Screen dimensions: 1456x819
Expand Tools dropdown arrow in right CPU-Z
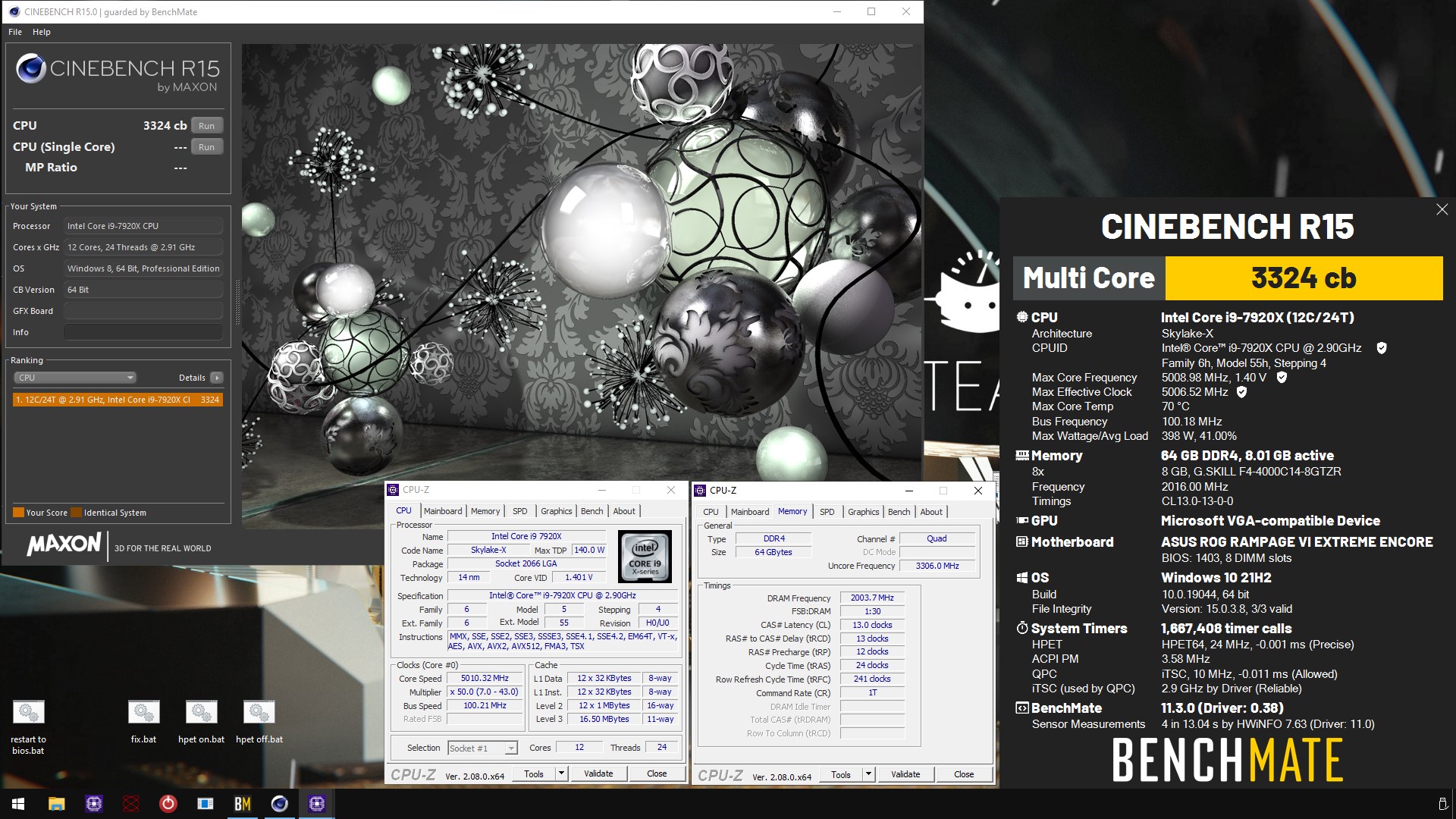(x=869, y=774)
